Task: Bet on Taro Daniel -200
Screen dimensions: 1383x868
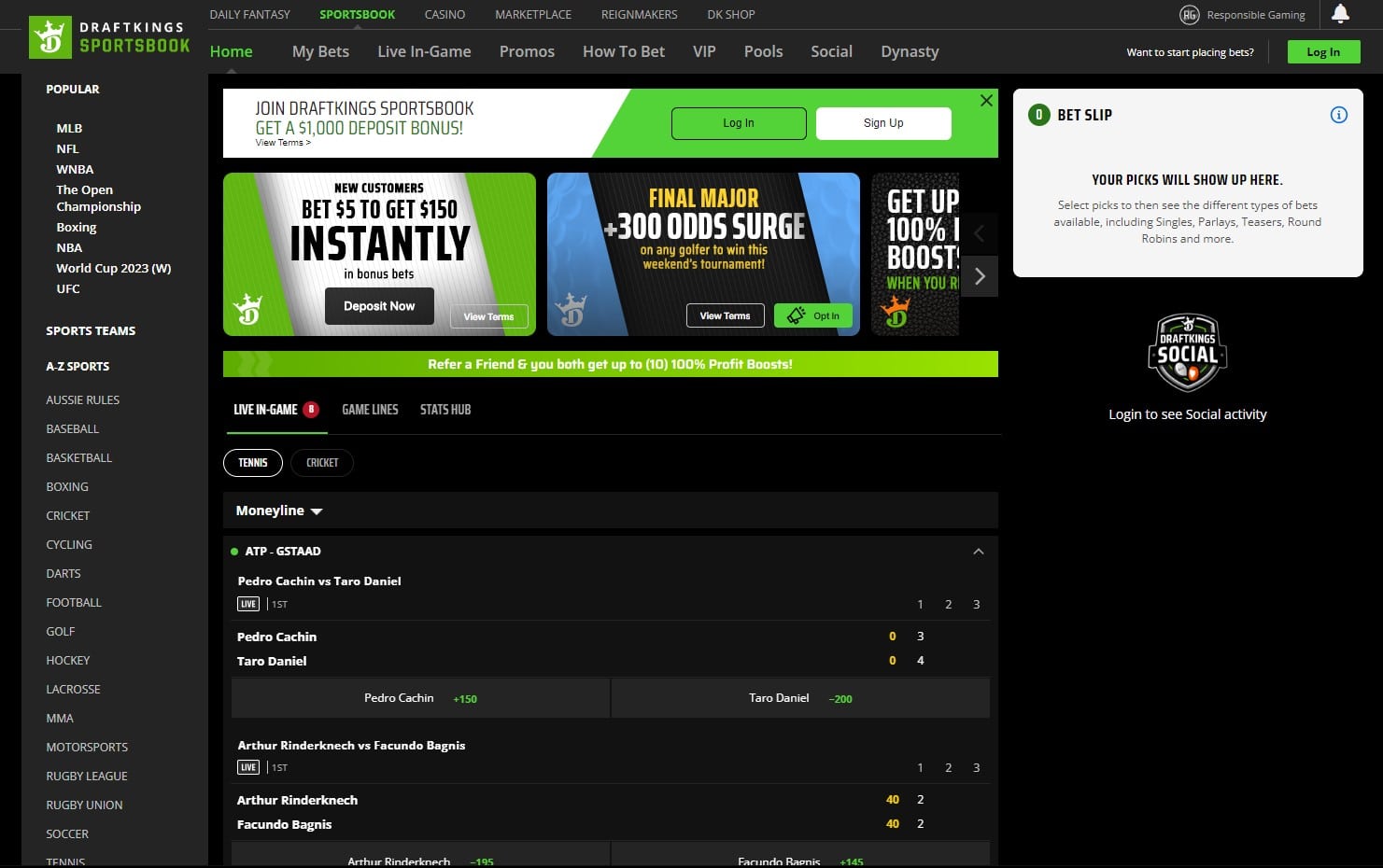Action: point(800,698)
